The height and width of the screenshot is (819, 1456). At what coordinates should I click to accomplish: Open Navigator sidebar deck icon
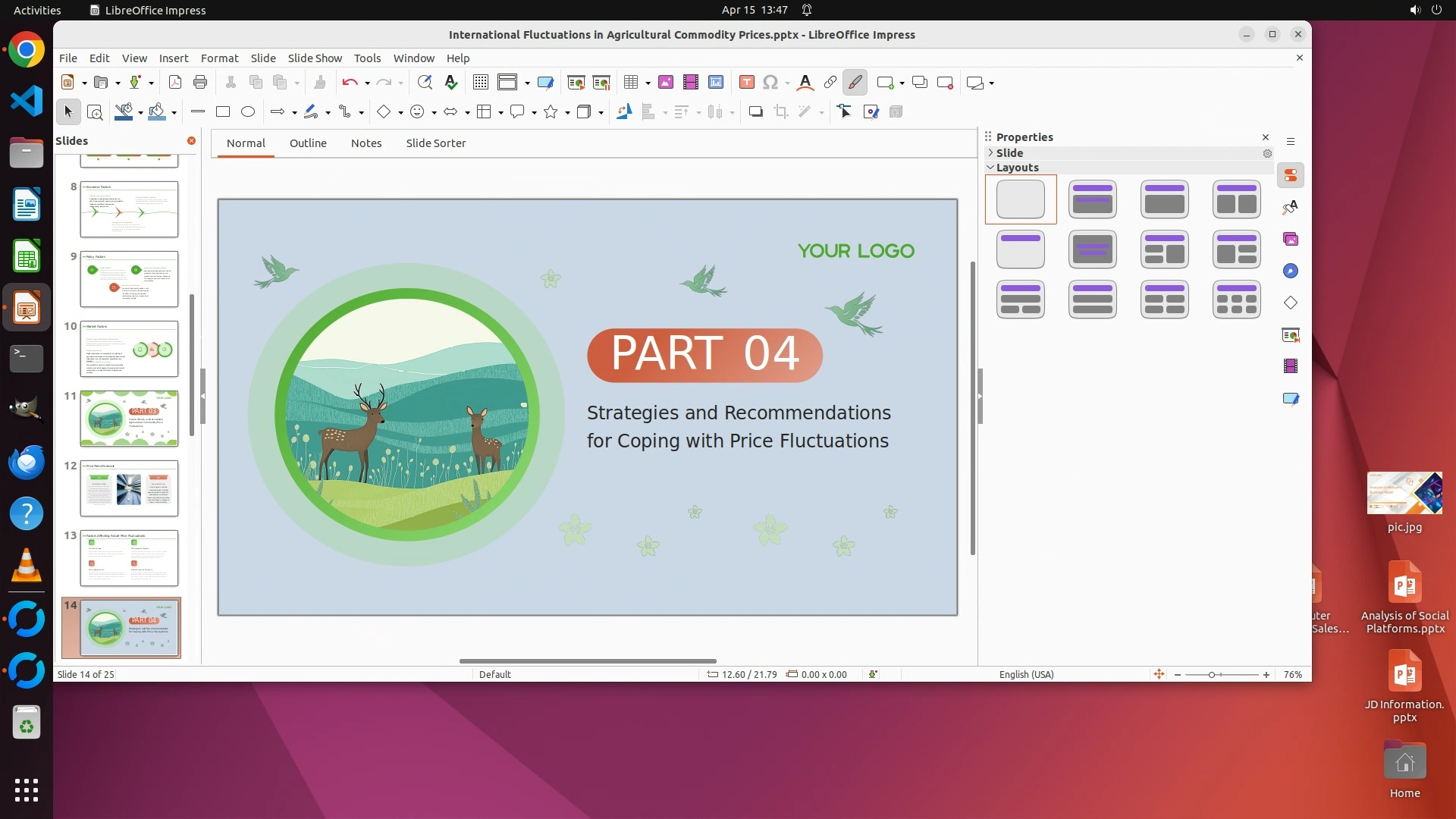click(x=1291, y=271)
